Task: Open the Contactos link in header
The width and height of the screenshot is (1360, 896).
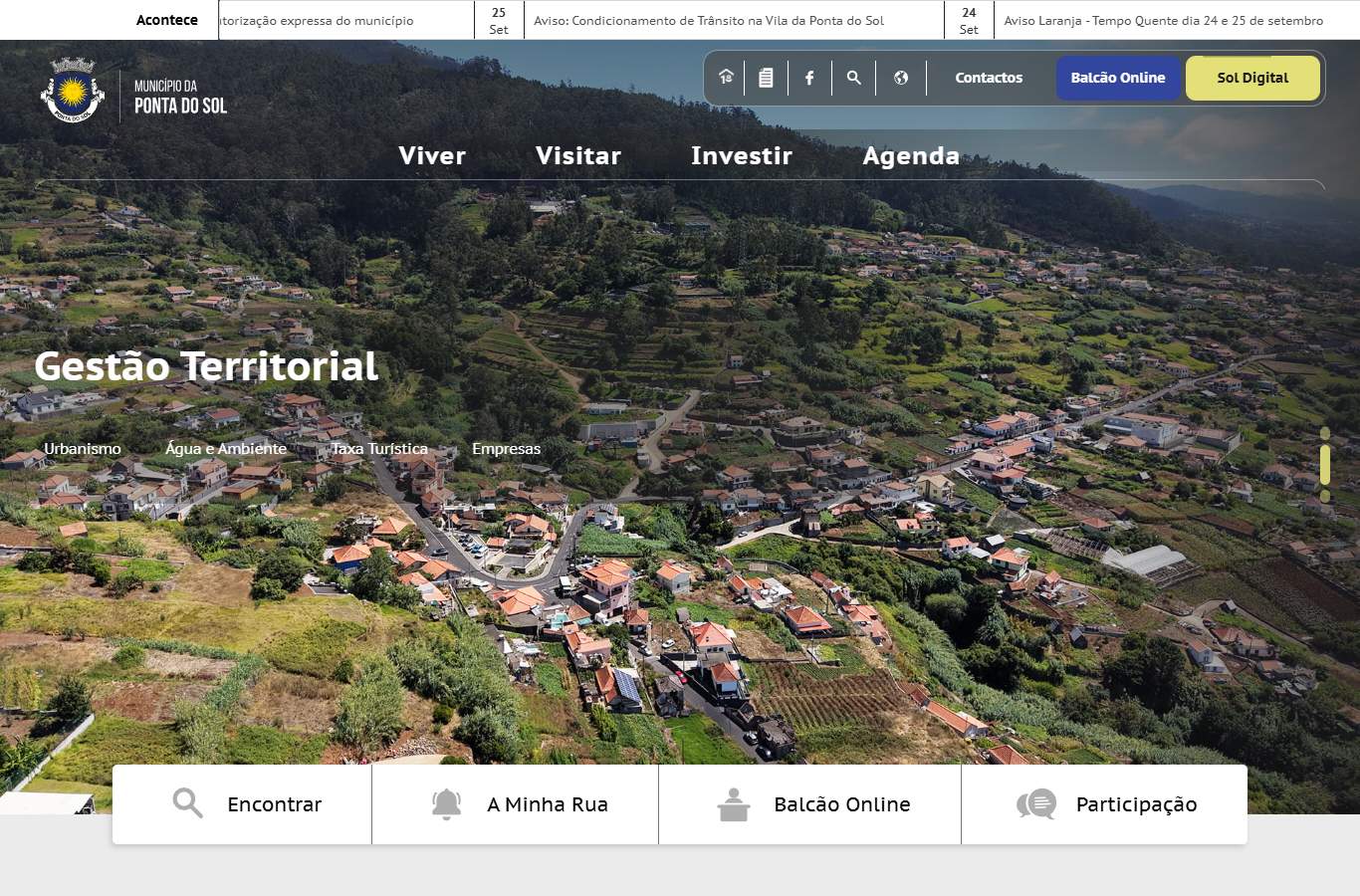Action: tap(989, 78)
